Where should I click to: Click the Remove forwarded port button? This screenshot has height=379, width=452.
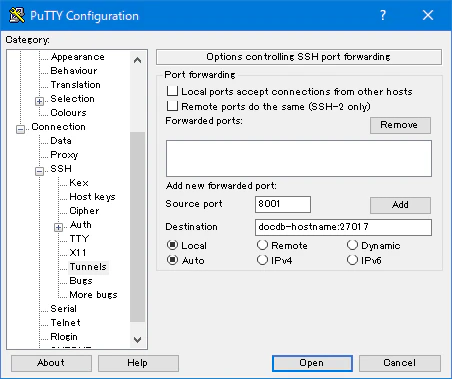(x=400, y=125)
